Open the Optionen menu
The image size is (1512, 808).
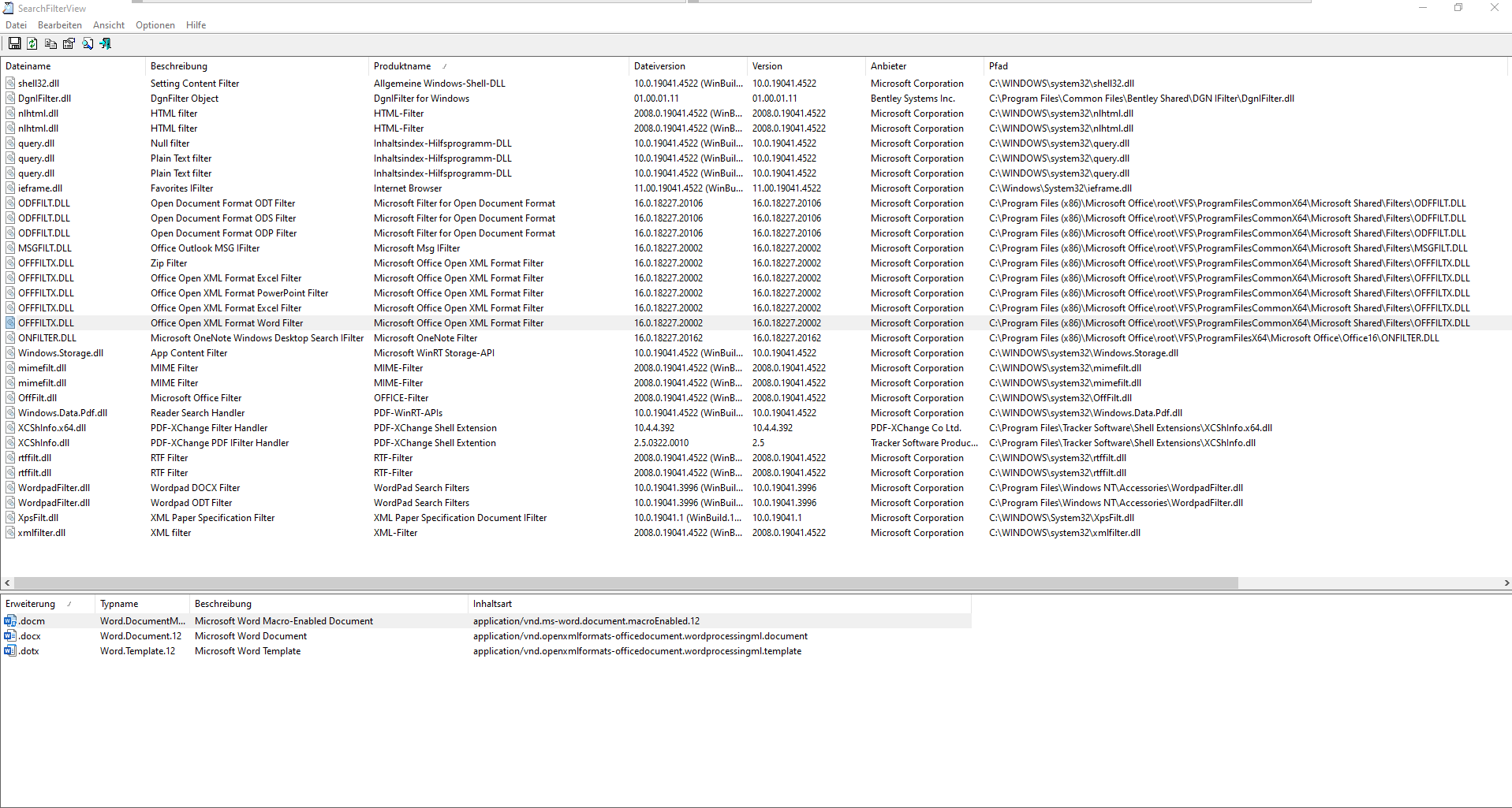coord(155,25)
